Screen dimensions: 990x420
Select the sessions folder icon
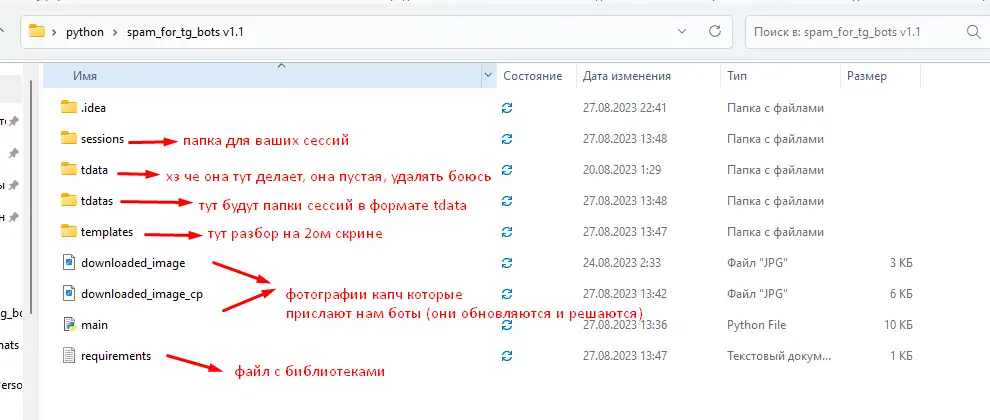tap(68, 138)
